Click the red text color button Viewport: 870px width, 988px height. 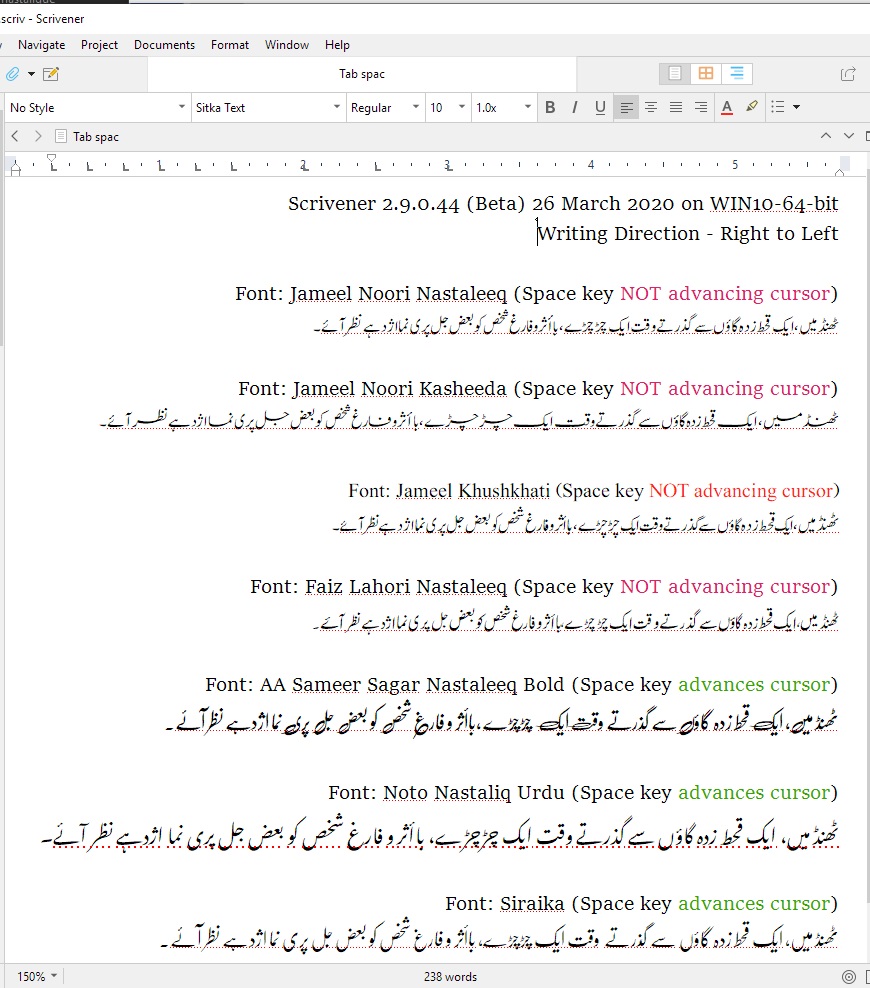[x=727, y=108]
